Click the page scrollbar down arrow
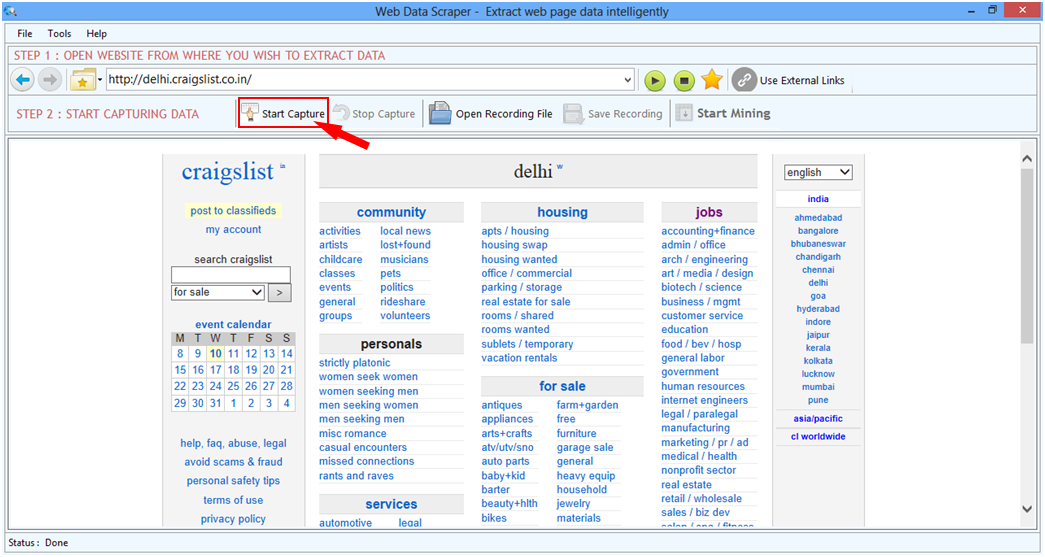1045x557 pixels. tap(1027, 509)
